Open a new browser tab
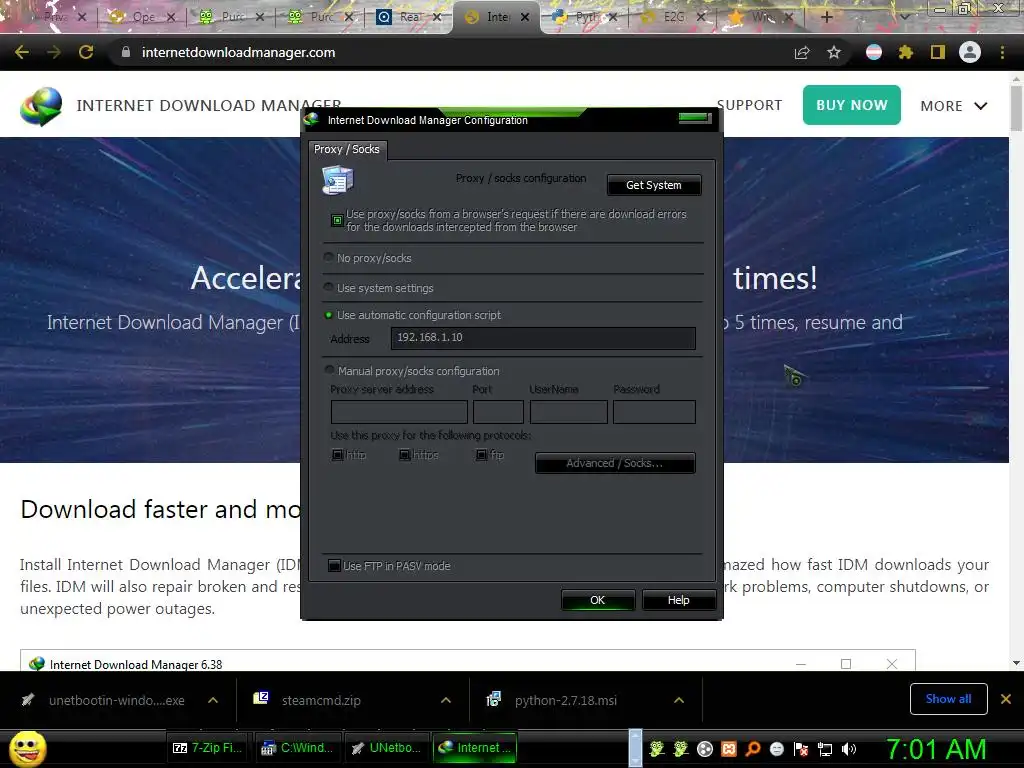This screenshot has height=768, width=1024. pyautogui.click(x=827, y=18)
